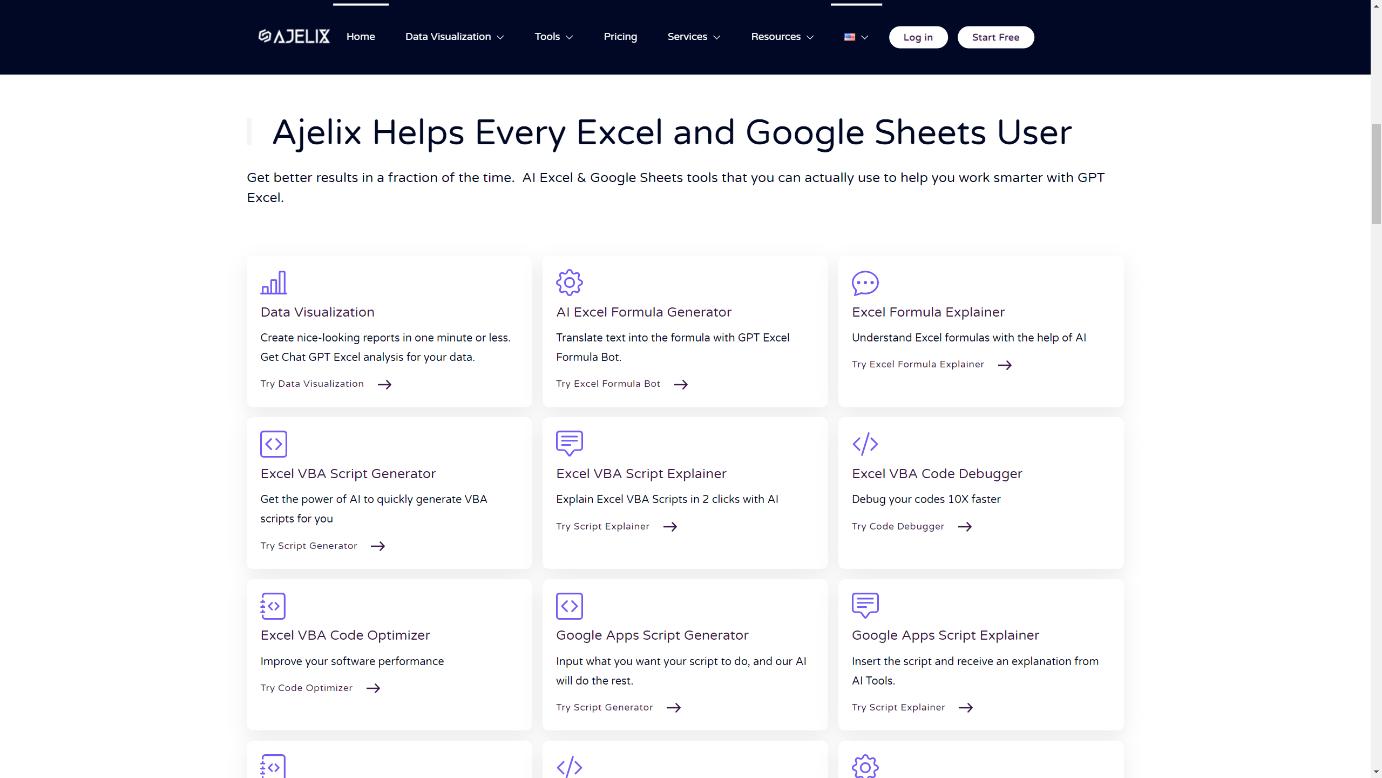1382x778 pixels.
Task: Click the arrow beside Try Excel Formula Bot
Action: click(x=680, y=384)
